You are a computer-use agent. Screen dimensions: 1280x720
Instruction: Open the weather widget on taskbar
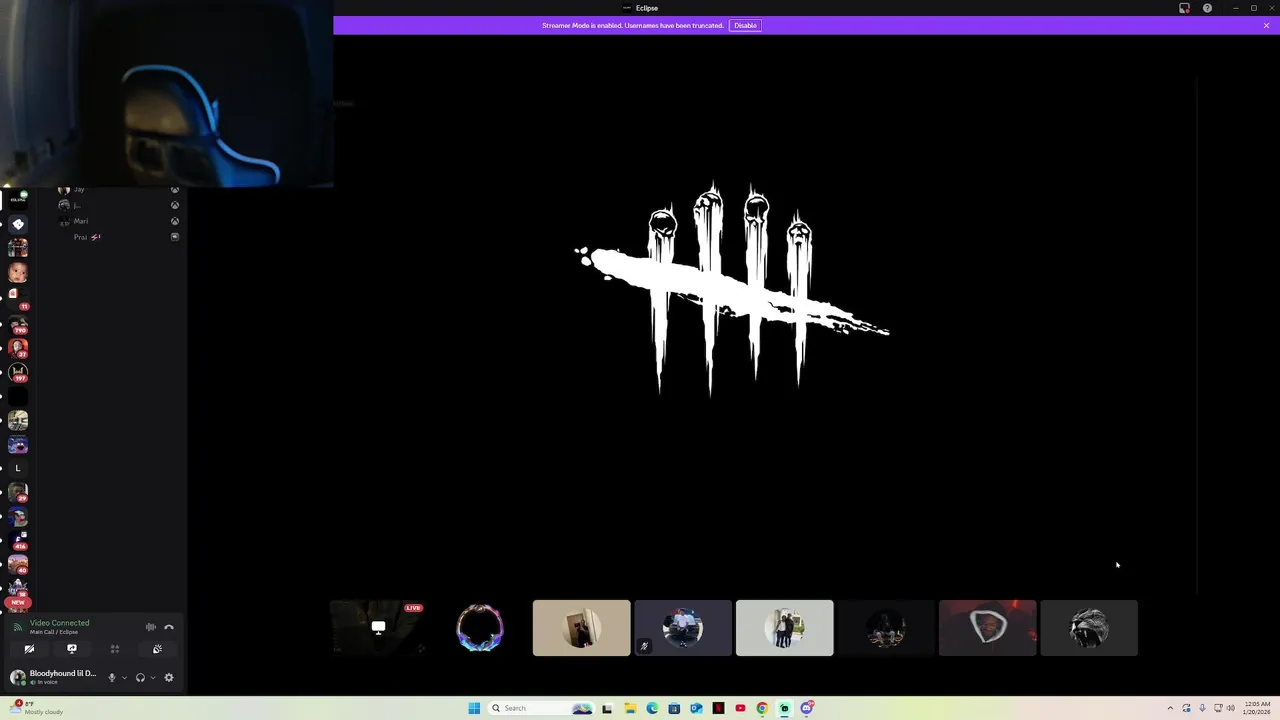click(37, 708)
